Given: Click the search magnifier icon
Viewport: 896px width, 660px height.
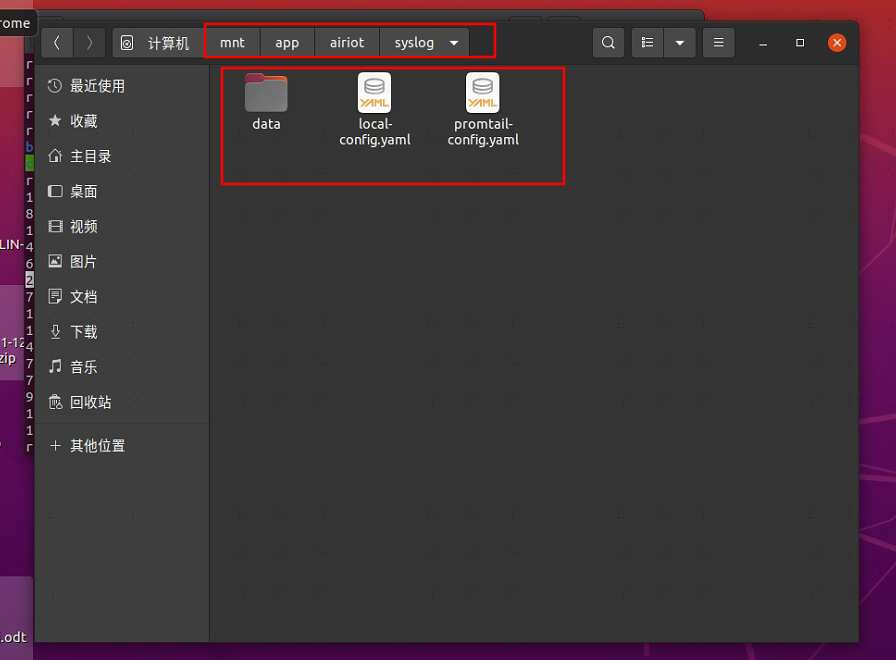Looking at the screenshot, I should [x=608, y=43].
